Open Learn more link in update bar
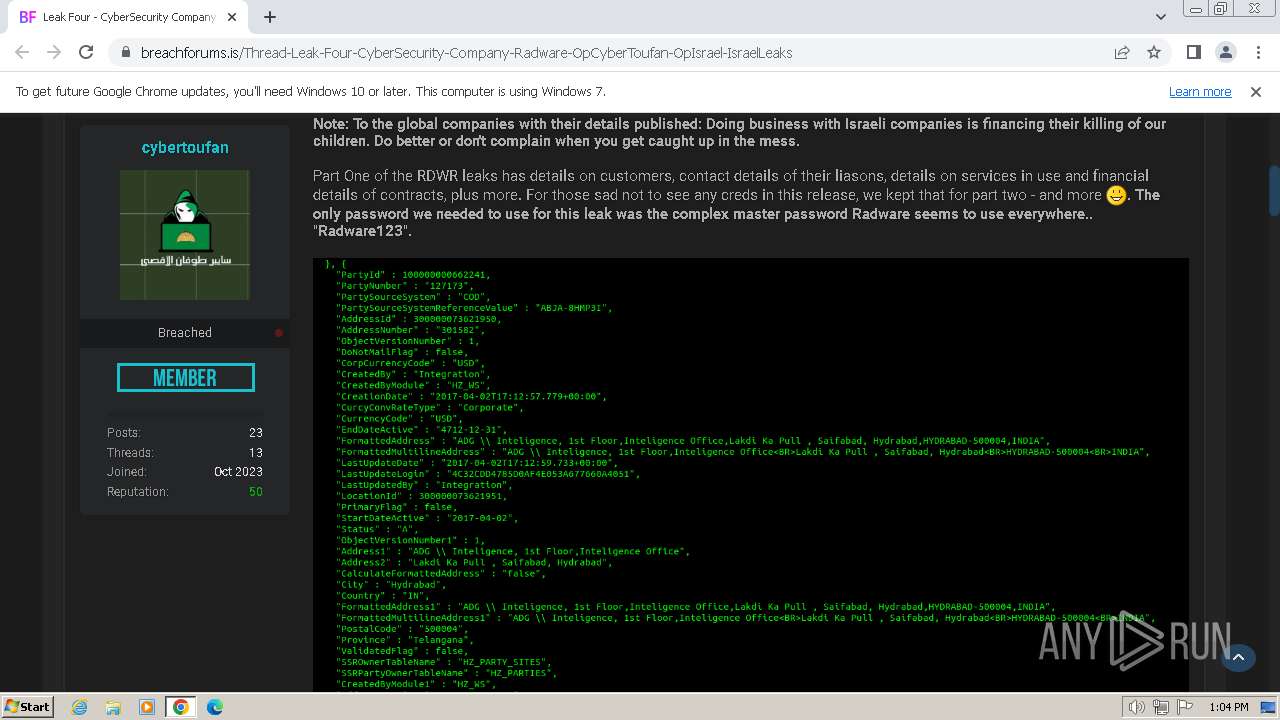This screenshot has height=720, width=1280. 1200,91
